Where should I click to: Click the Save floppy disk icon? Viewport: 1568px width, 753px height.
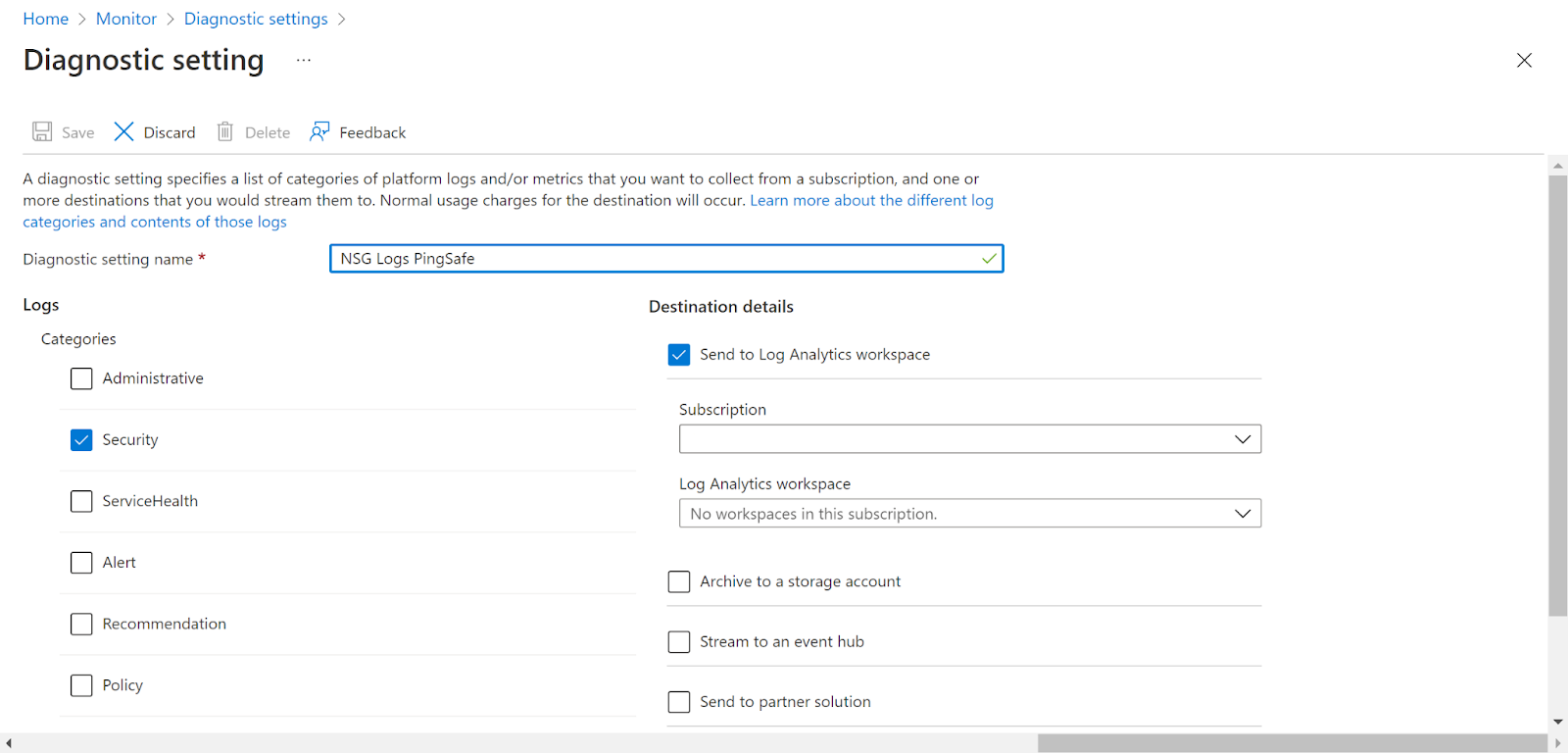click(42, 132)
